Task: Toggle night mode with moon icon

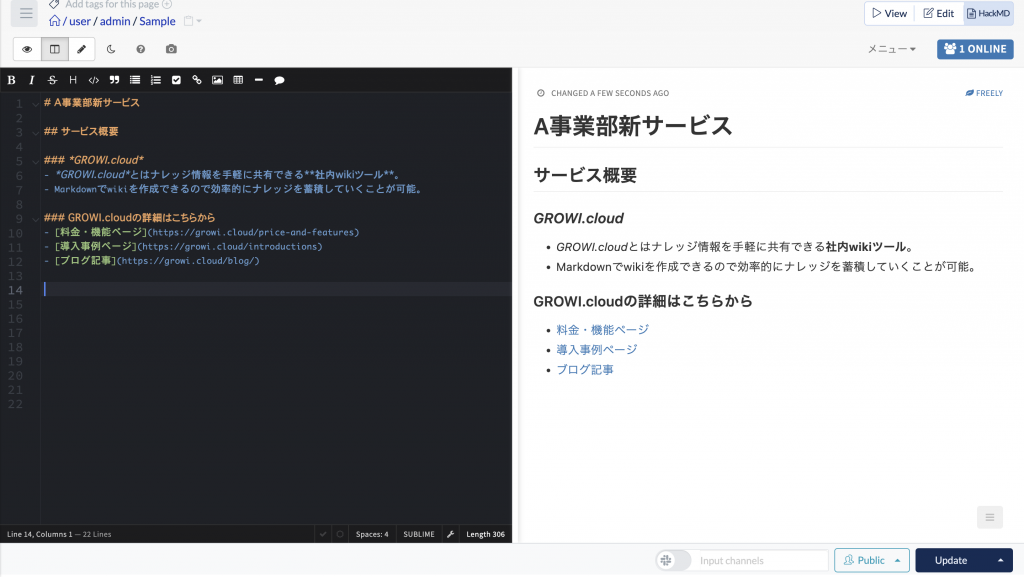Action: point(111,49)
